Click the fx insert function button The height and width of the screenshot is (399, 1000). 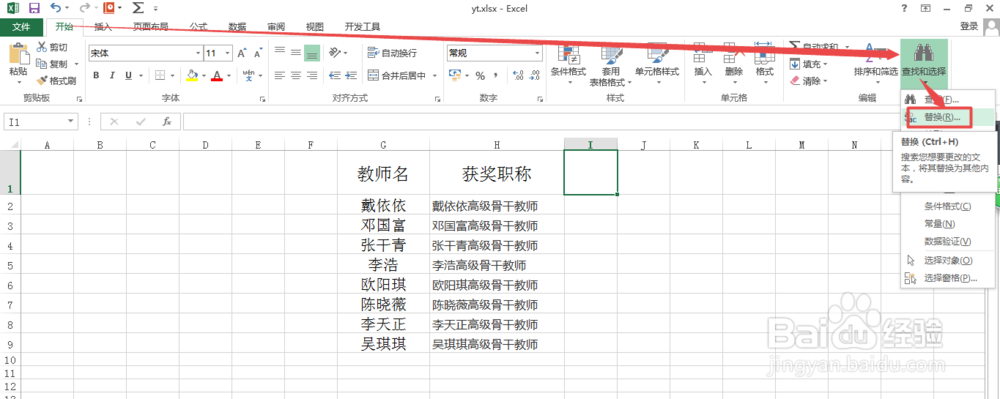click(166, 121)
